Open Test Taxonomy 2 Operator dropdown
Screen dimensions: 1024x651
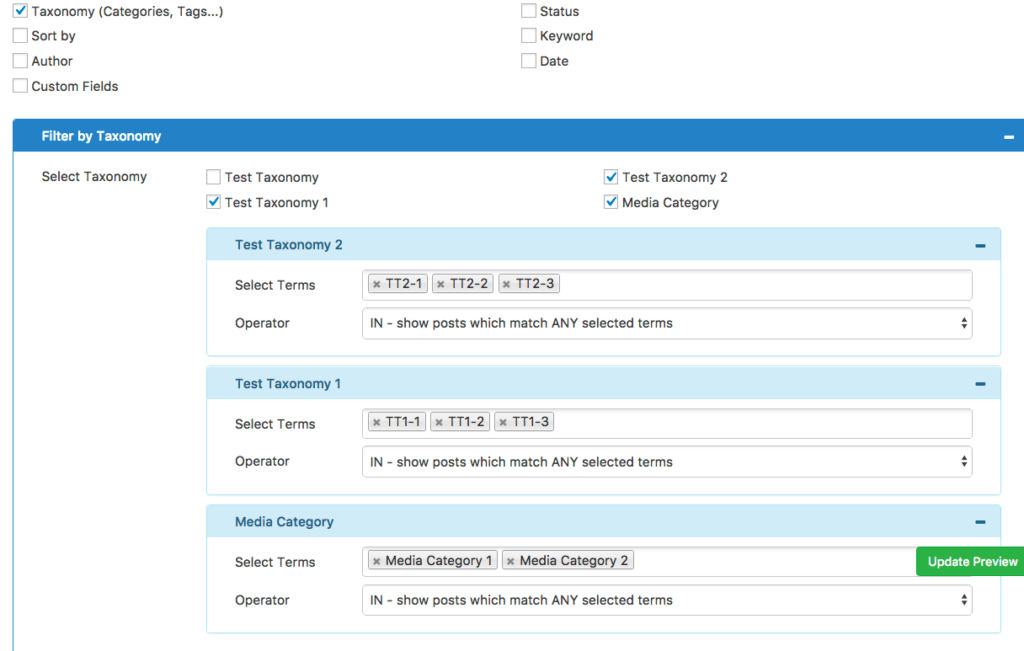(667, 323)
